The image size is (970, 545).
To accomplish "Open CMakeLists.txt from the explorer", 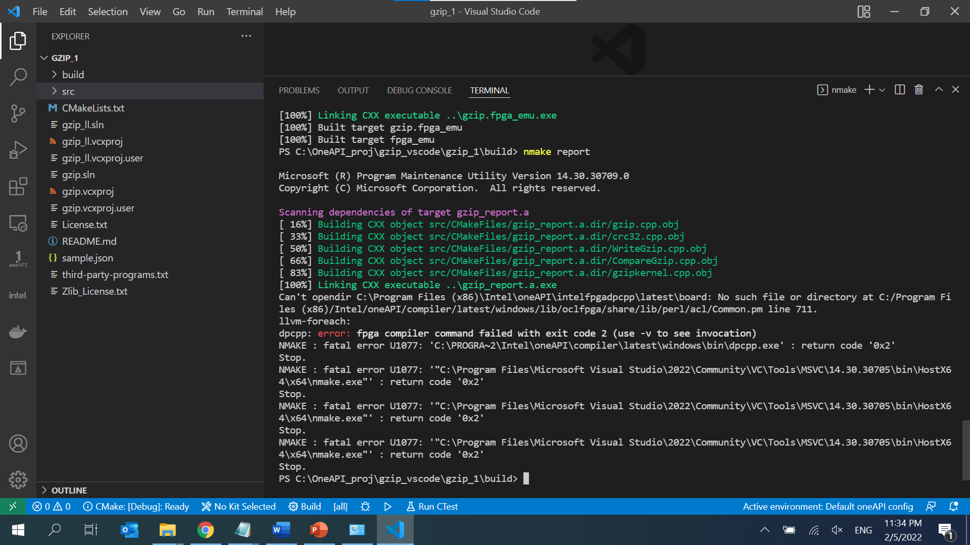I will point(93,108).
